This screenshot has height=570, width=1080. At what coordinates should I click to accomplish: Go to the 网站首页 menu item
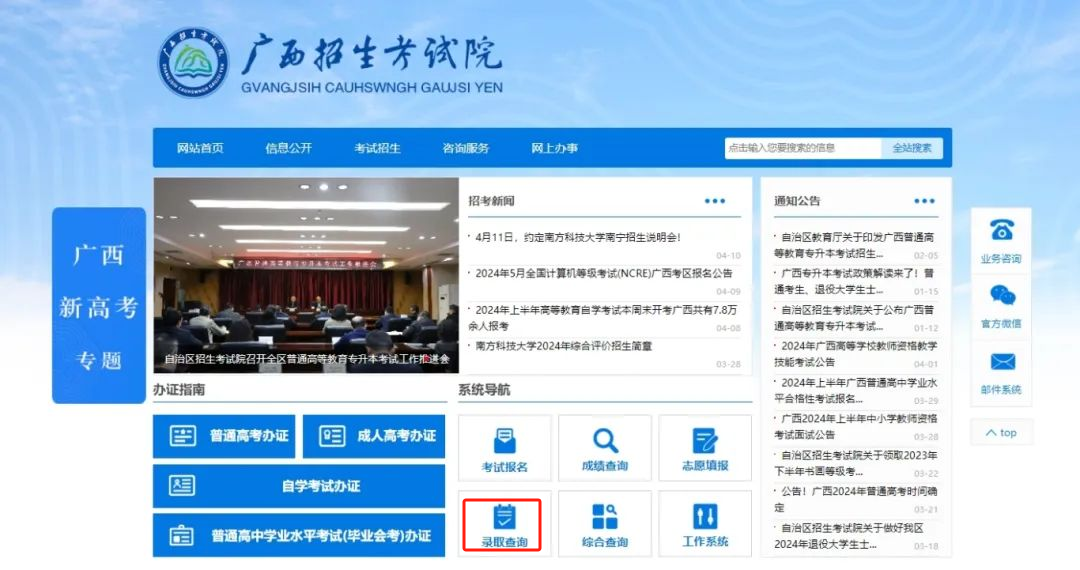tap(200, 148)
